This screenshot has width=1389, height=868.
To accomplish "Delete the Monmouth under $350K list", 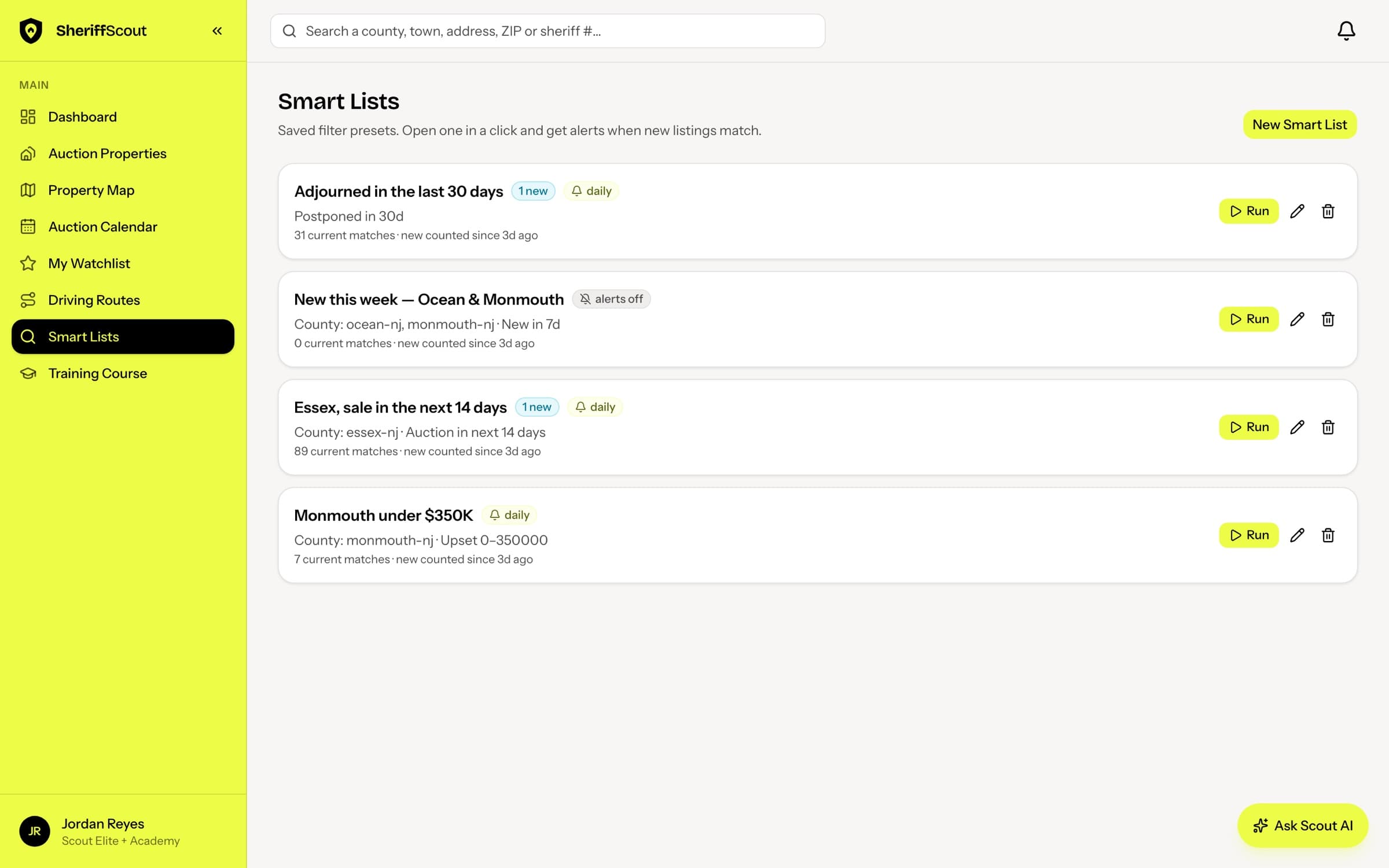I will [1328, 535].
